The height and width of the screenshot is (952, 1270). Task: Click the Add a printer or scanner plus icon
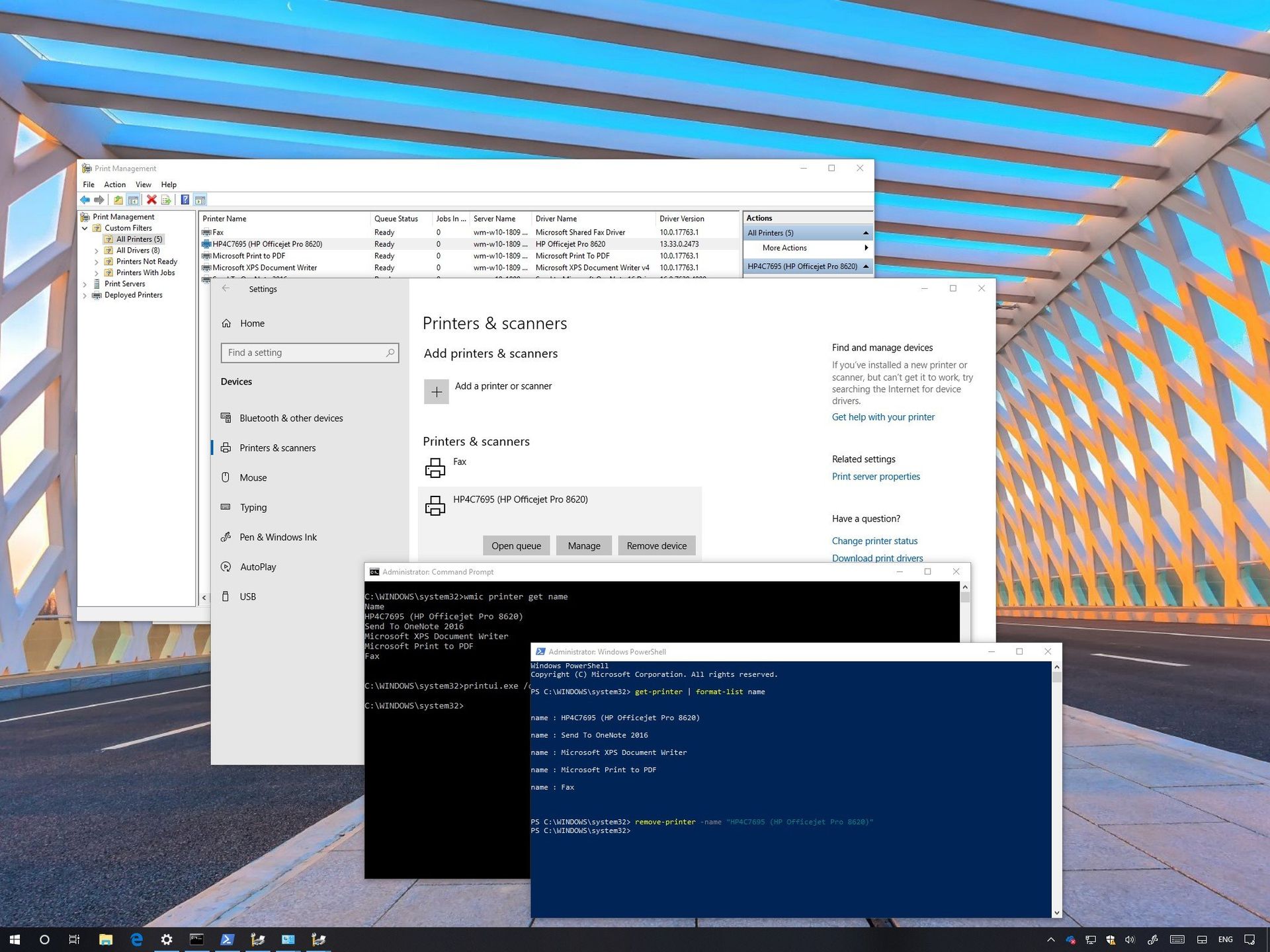437,391
